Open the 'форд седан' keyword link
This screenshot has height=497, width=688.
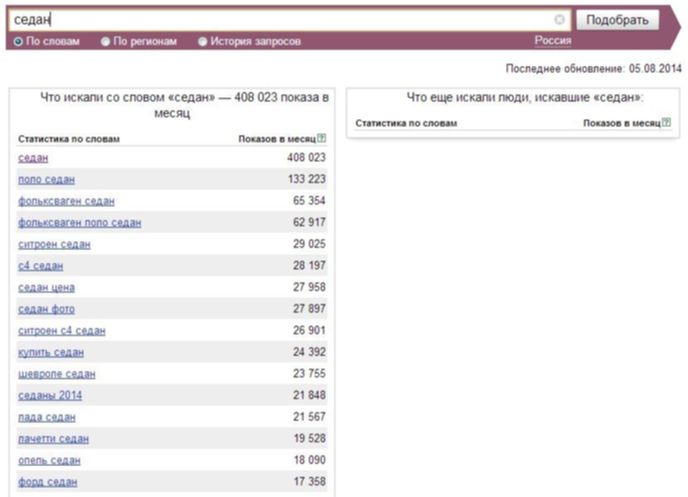[48, 482]
